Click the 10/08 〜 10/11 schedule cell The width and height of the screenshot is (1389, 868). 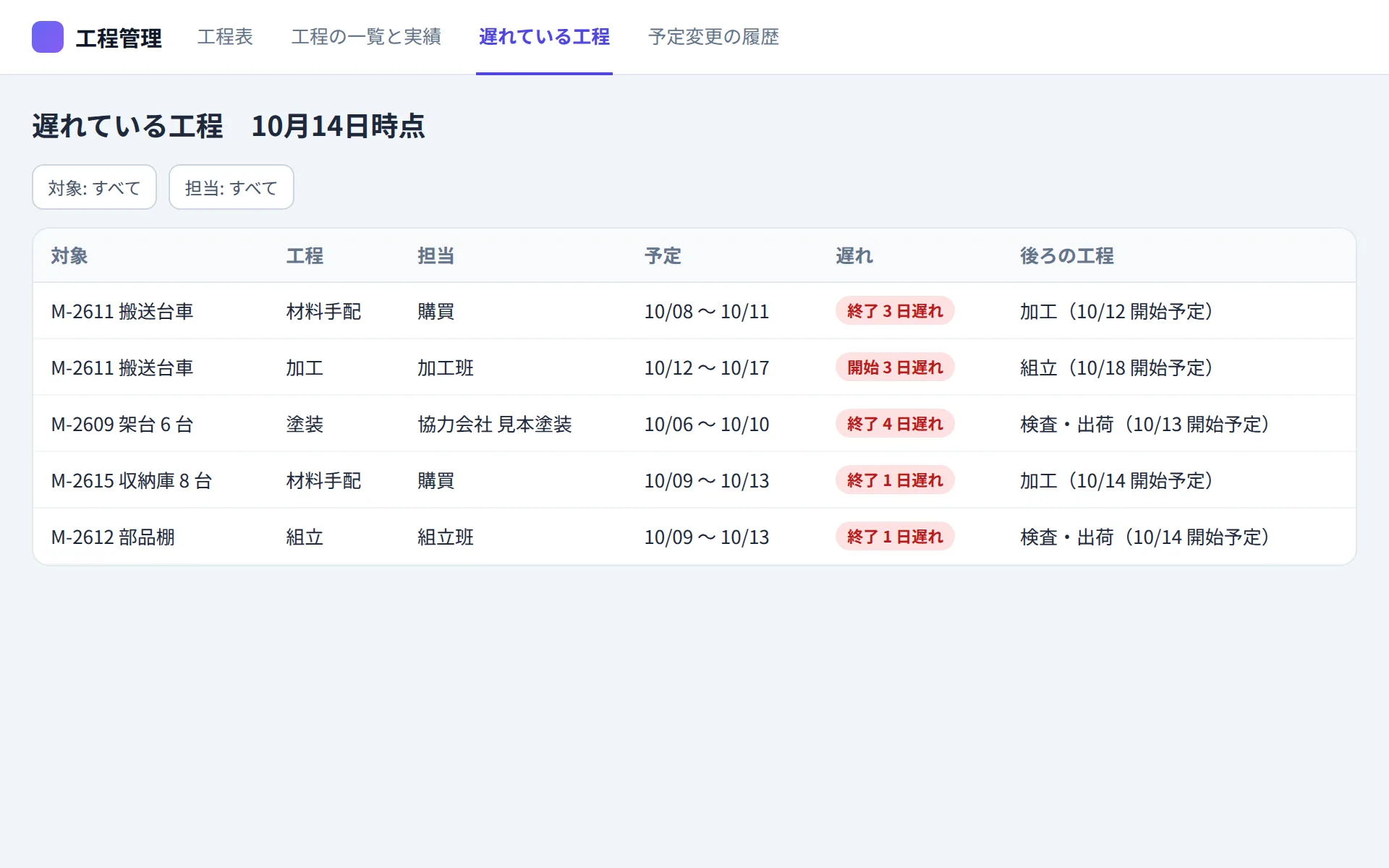[707, 312]
